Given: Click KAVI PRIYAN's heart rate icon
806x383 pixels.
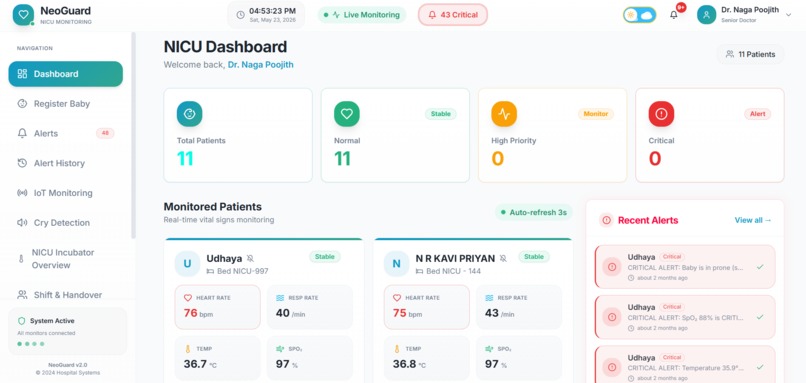Looking at the screenshot, I should [x=396, y=298].
